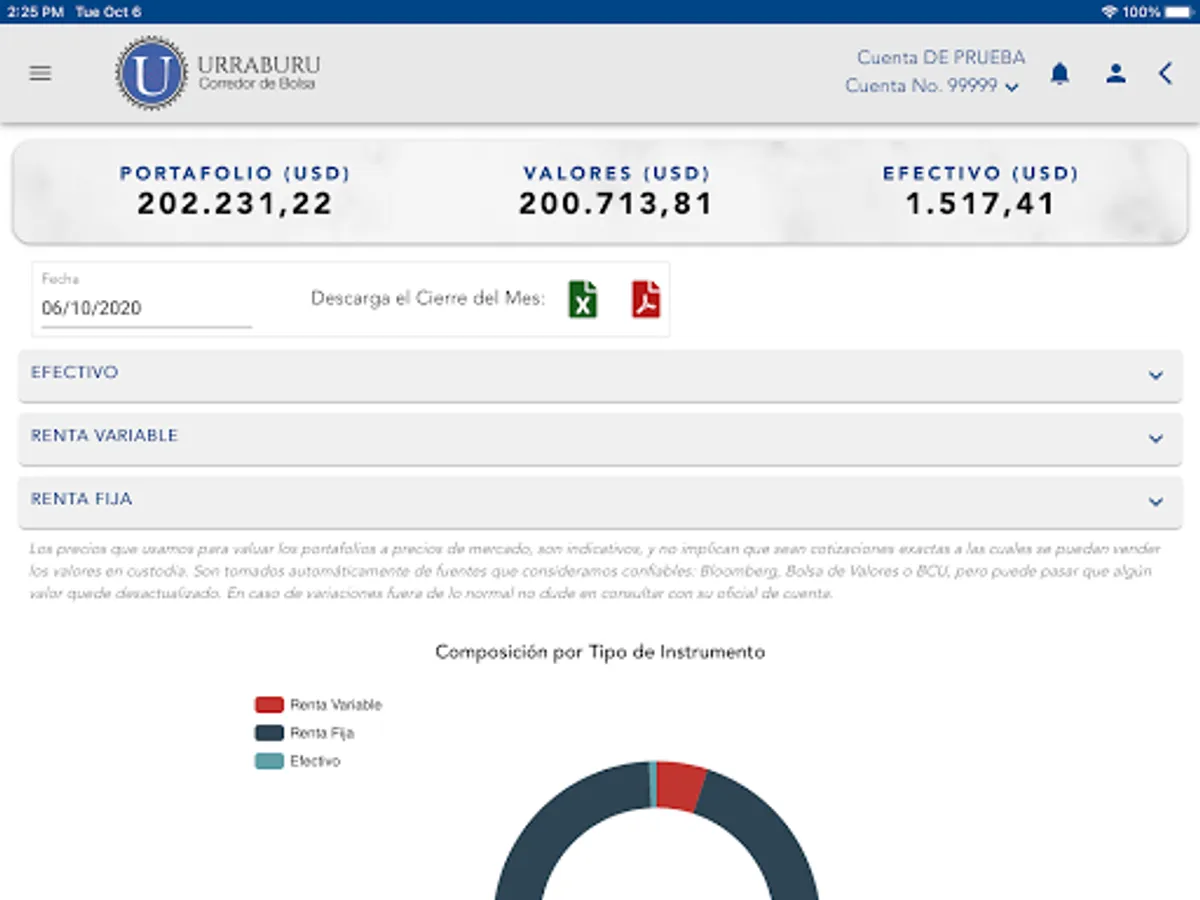
Task: Toggle Renta Fija legend swatch
Action: click(269, 733)
